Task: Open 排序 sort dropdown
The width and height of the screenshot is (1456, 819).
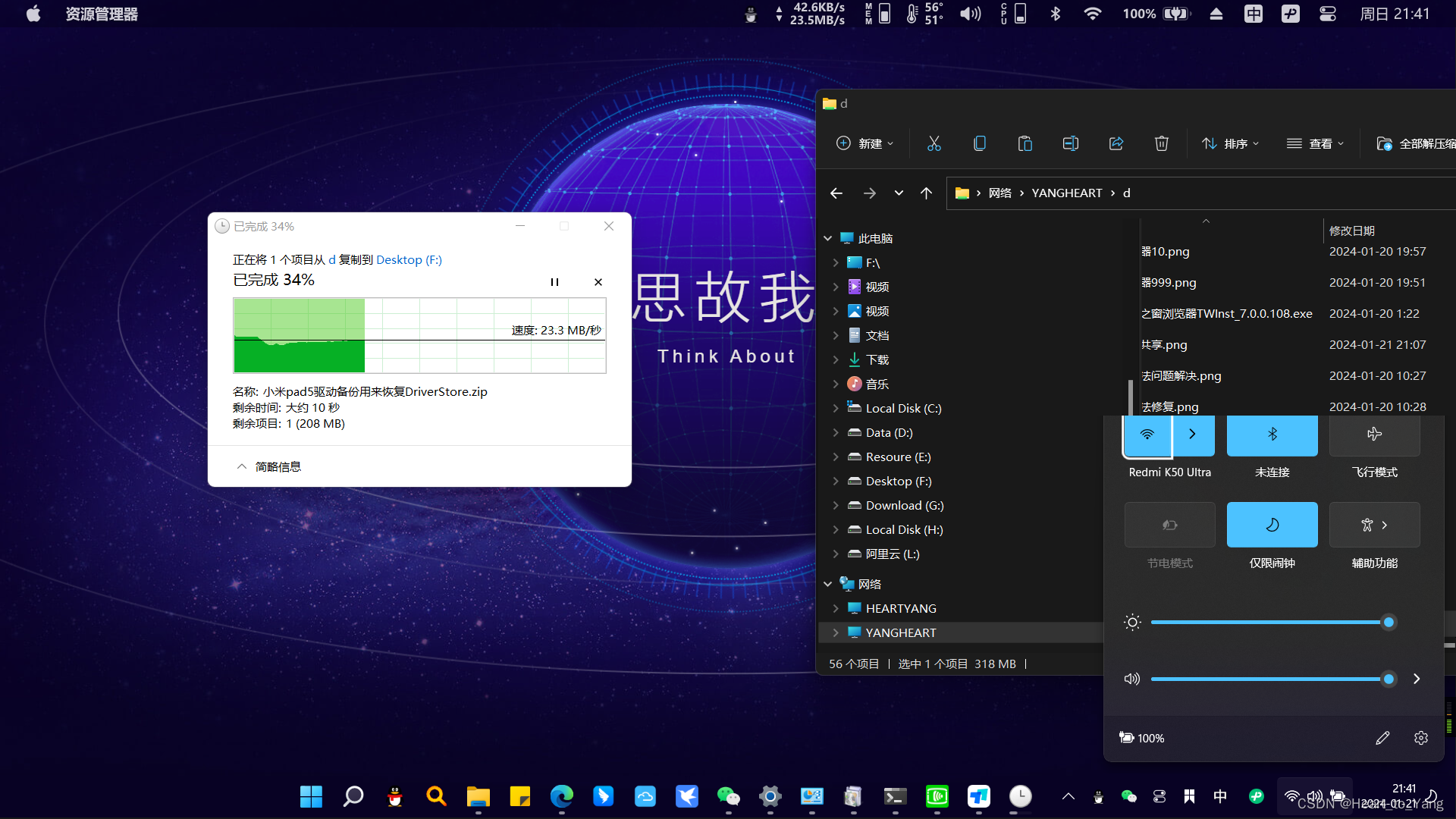Action: coord(1230,143)
